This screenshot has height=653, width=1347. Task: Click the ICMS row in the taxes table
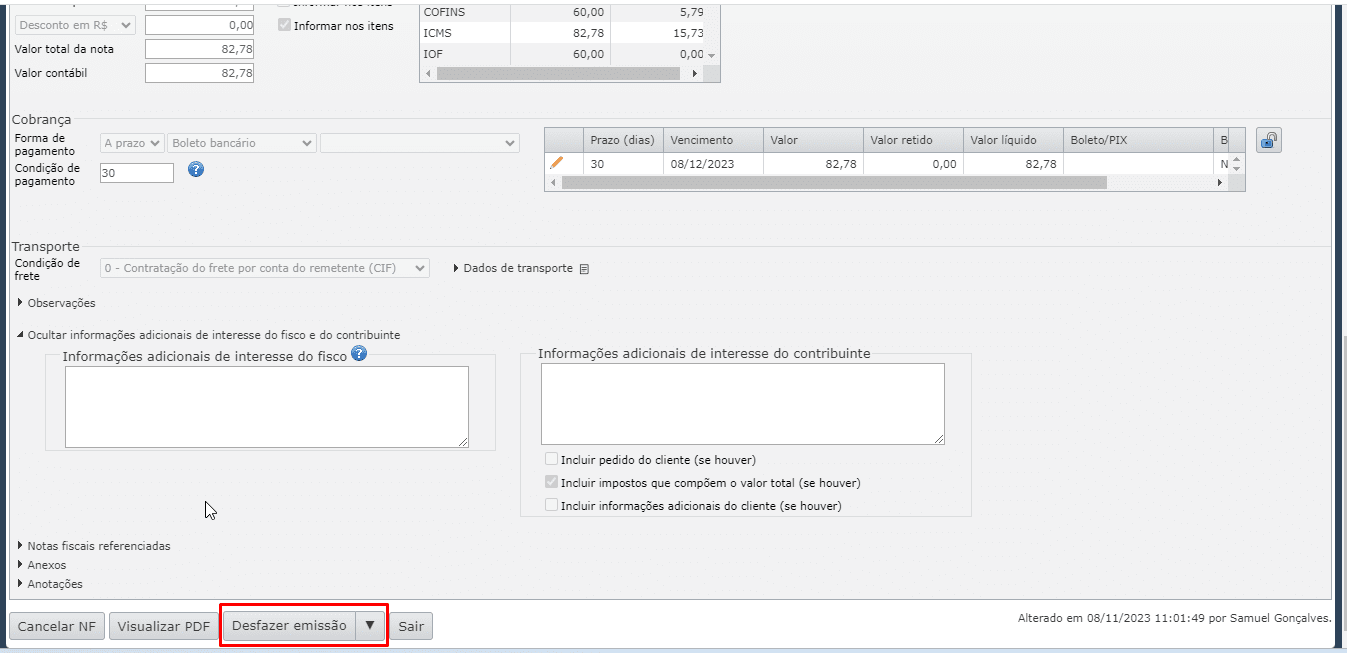563,33
